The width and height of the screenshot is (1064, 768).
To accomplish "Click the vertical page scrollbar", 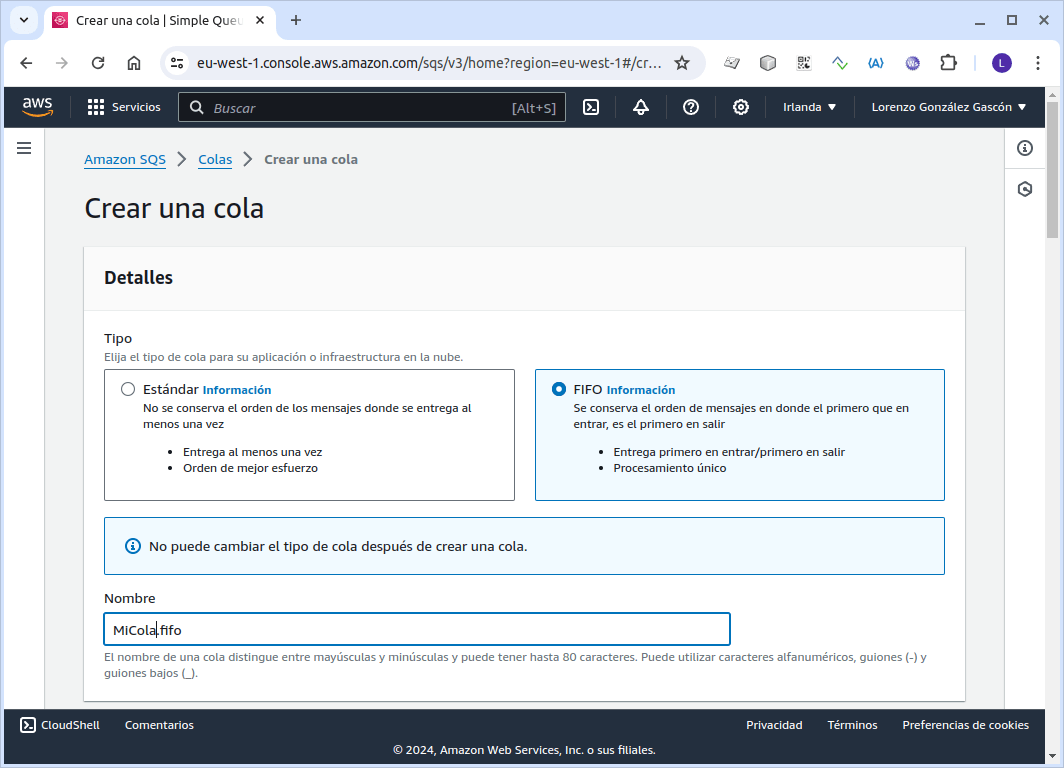I will coord(1052,170).
